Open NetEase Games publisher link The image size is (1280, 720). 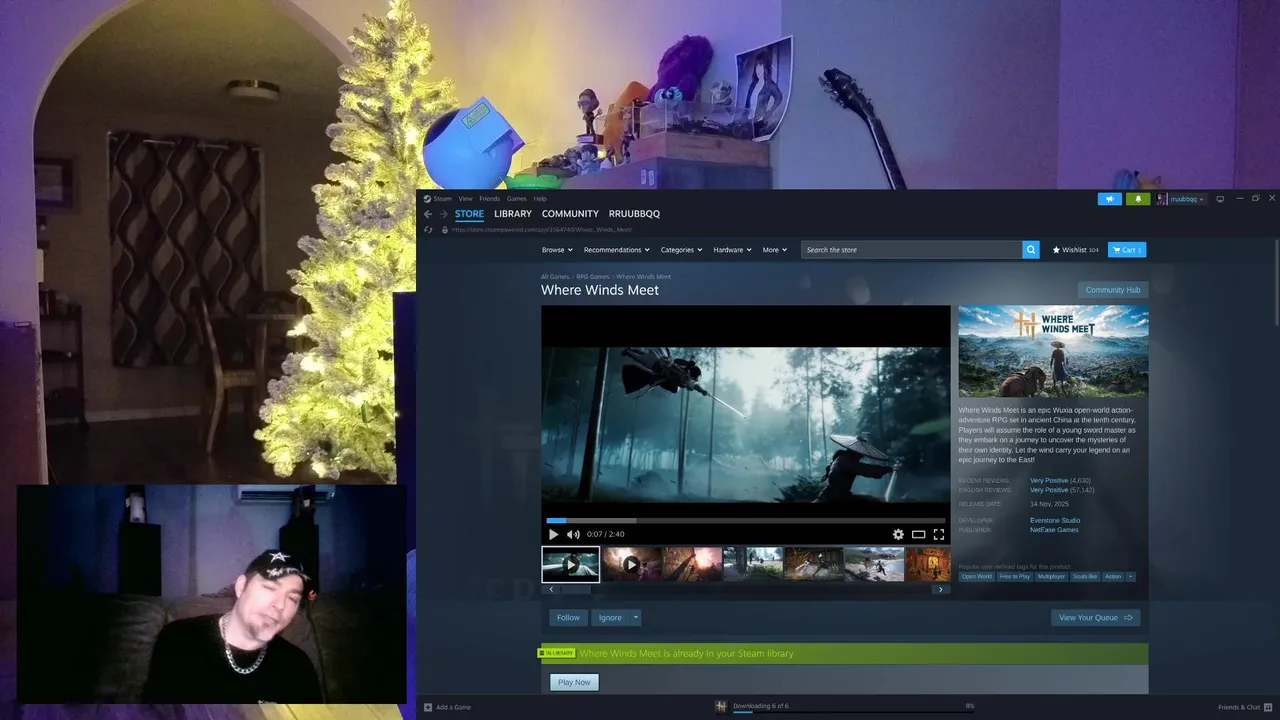point(1054,530)
